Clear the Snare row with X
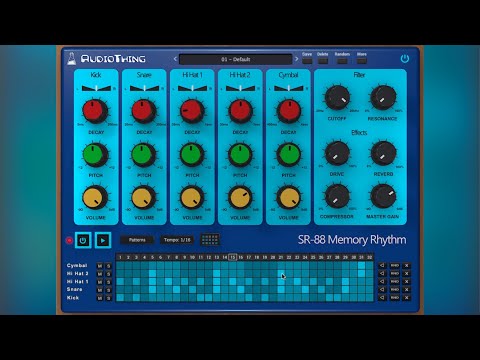 (x=406, y=289)
